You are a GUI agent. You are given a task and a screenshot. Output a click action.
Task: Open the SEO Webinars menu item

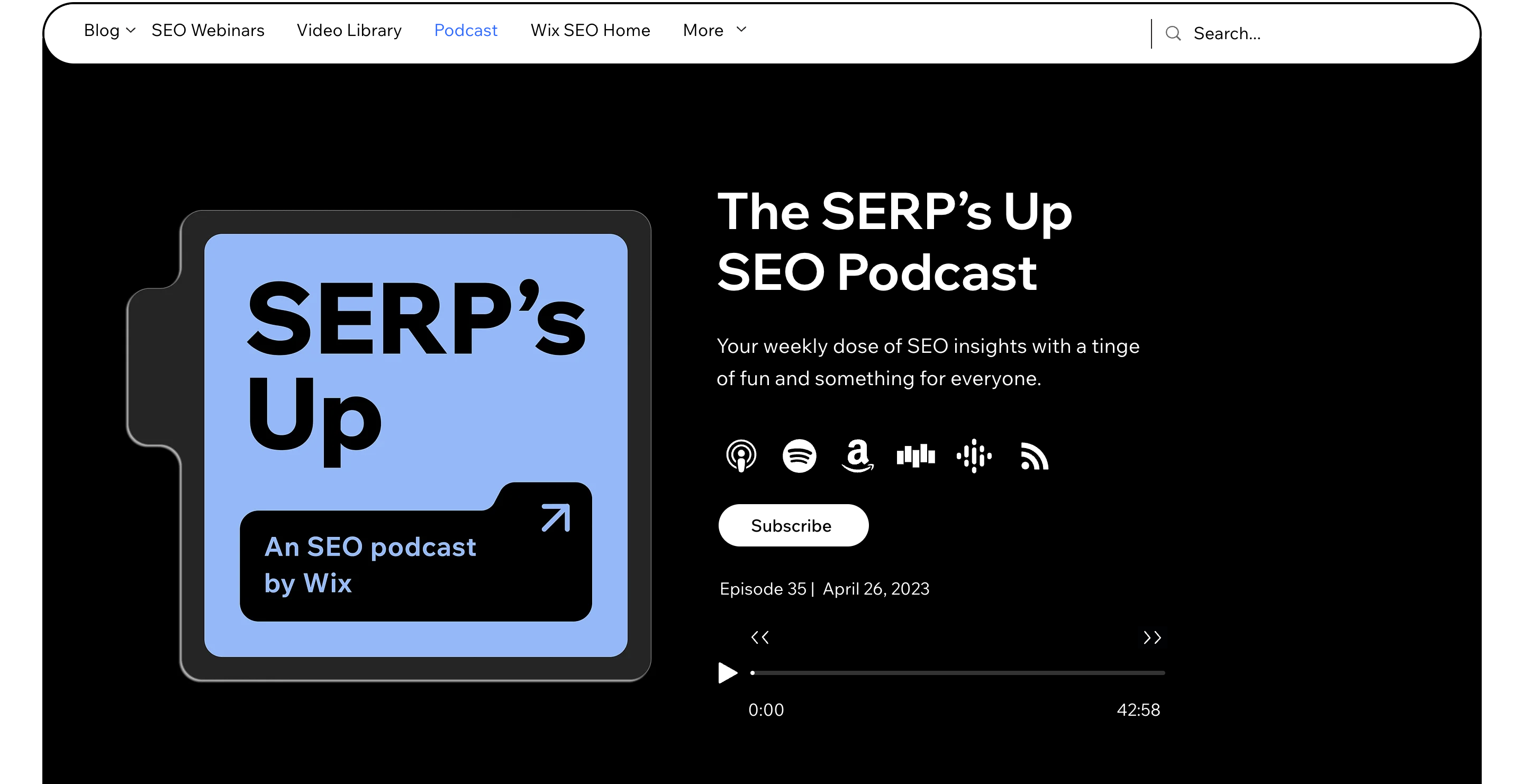(207, 30)
